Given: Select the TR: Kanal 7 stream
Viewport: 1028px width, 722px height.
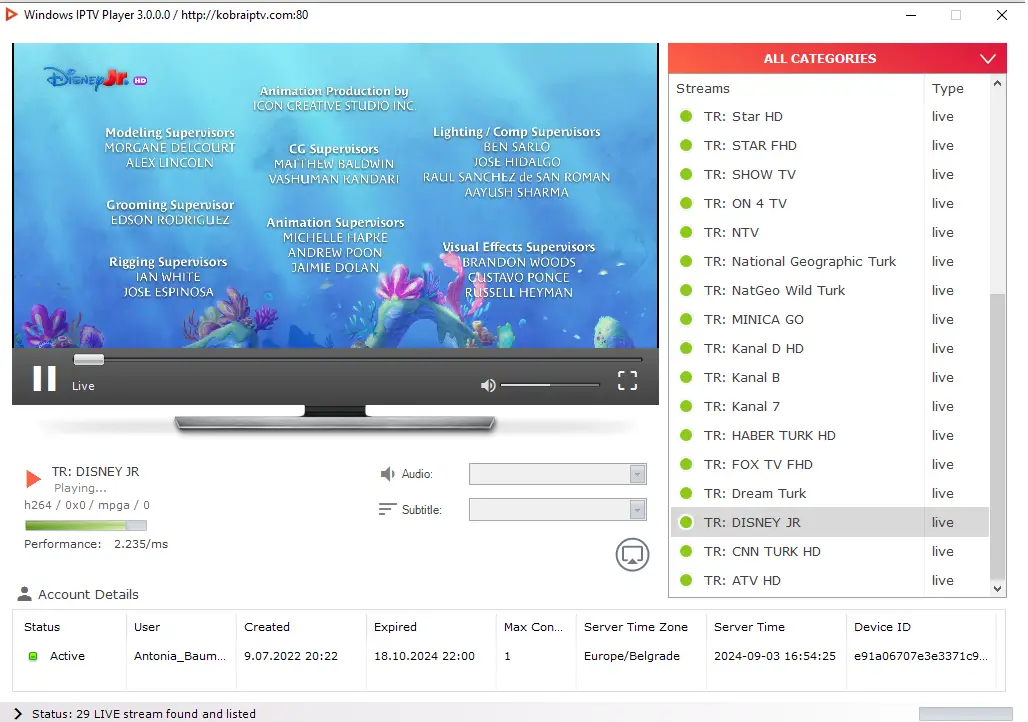Looking at the screenshot, I should (829, 407).
